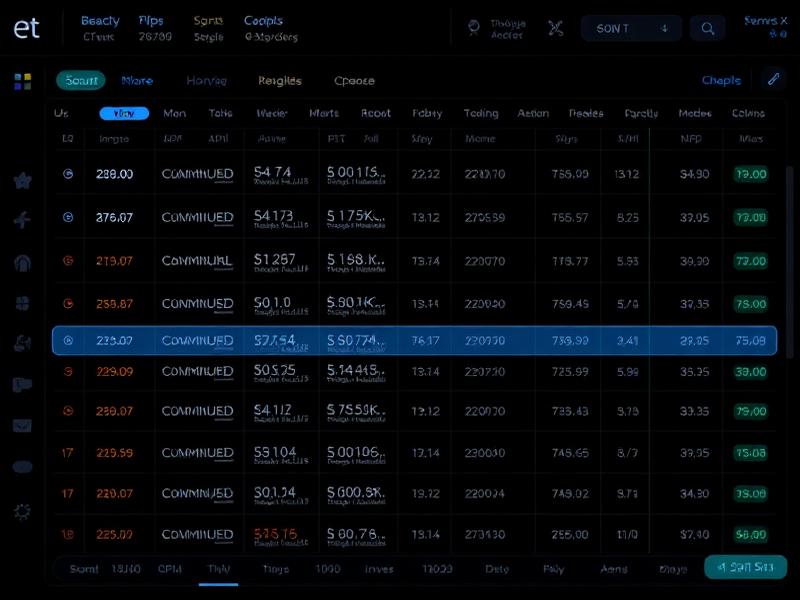Click the green "79.00" badge
The width and height of the screenshot is (800, 600).
tap(751, 411)
